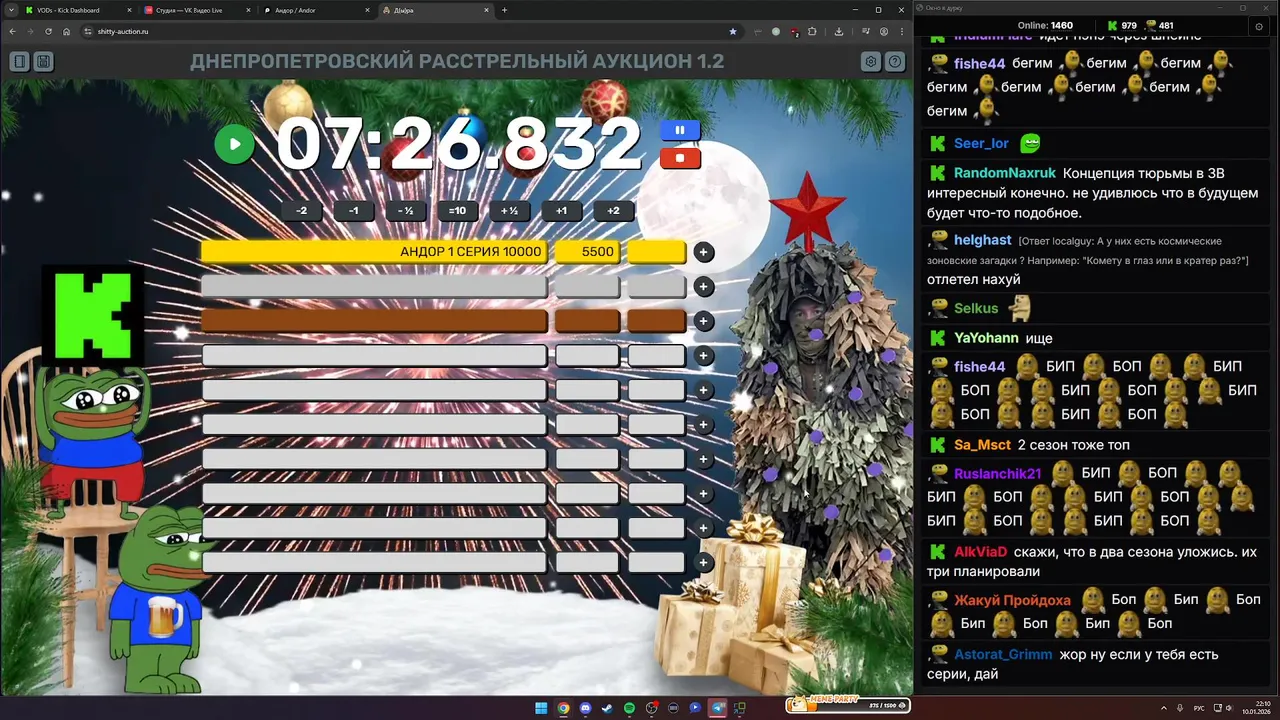Open browser extensions puzzle icon
1280x720 pixels.
click(x=811, y=31)
